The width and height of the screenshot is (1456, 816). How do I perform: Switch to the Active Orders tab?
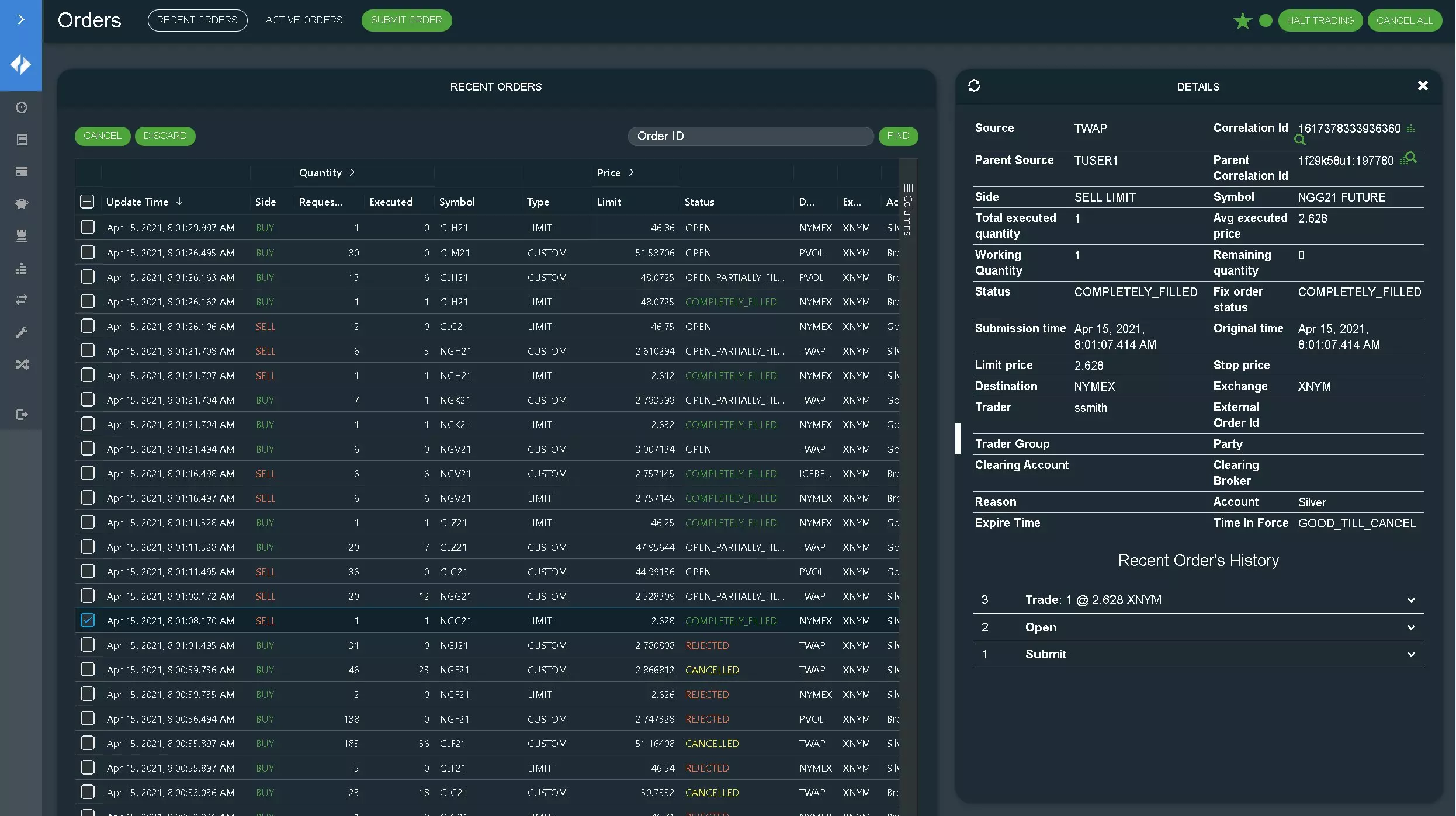coord(304,20)
